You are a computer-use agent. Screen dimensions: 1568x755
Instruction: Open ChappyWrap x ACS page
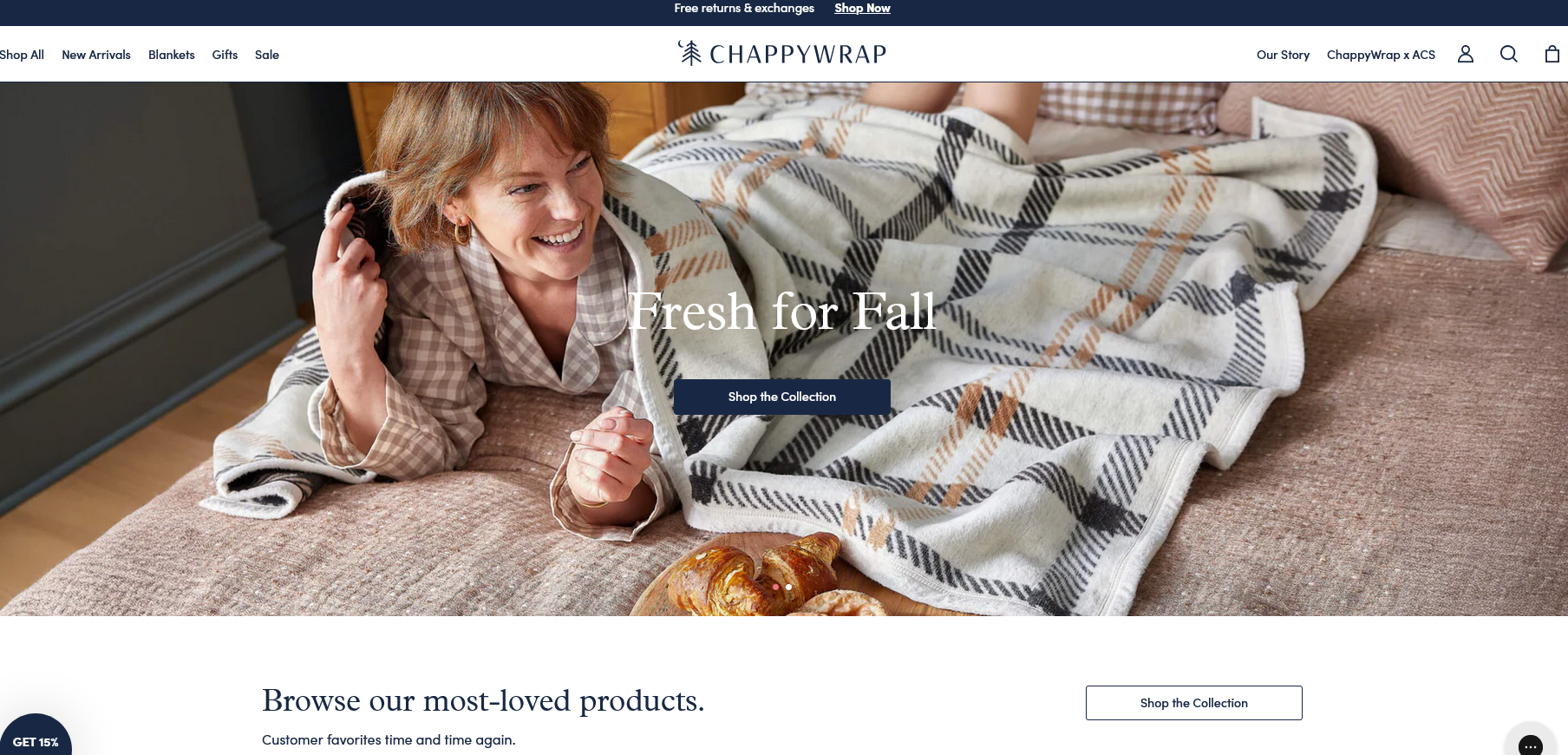coord(1381,55)
